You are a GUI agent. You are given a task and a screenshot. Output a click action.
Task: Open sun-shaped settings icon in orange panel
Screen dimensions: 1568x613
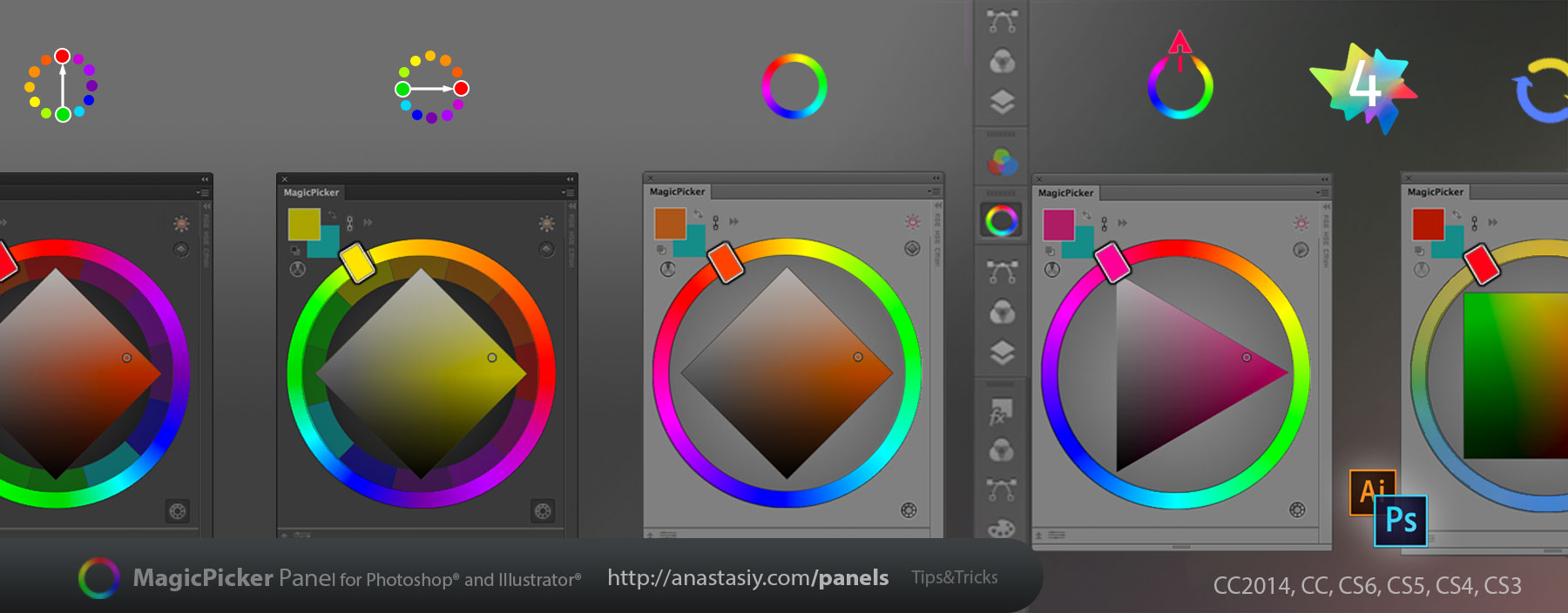pos(912,222)
